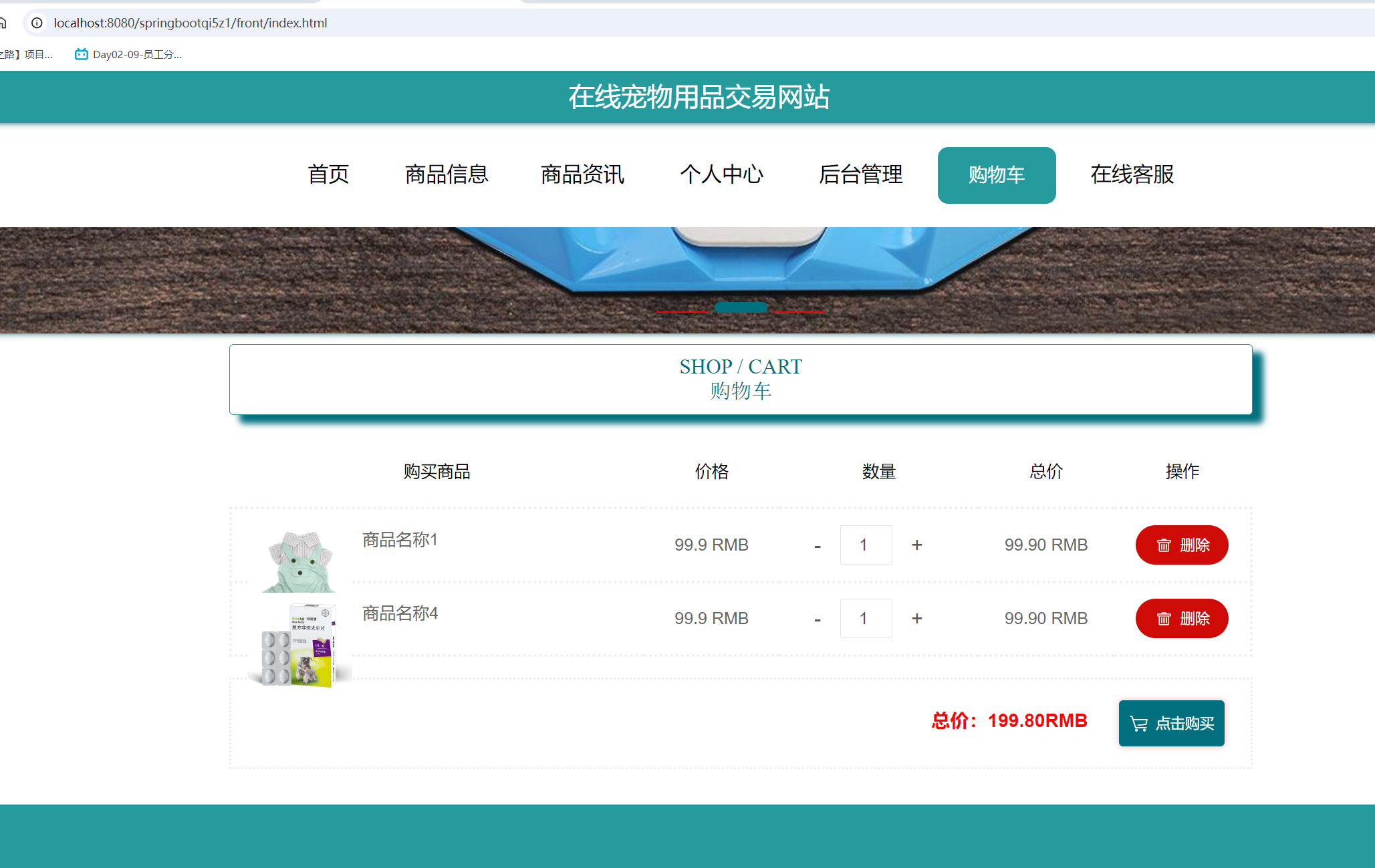This screenshot has height=868, width=1375.
Task: Open 个人中心 page
Action: 721,174
